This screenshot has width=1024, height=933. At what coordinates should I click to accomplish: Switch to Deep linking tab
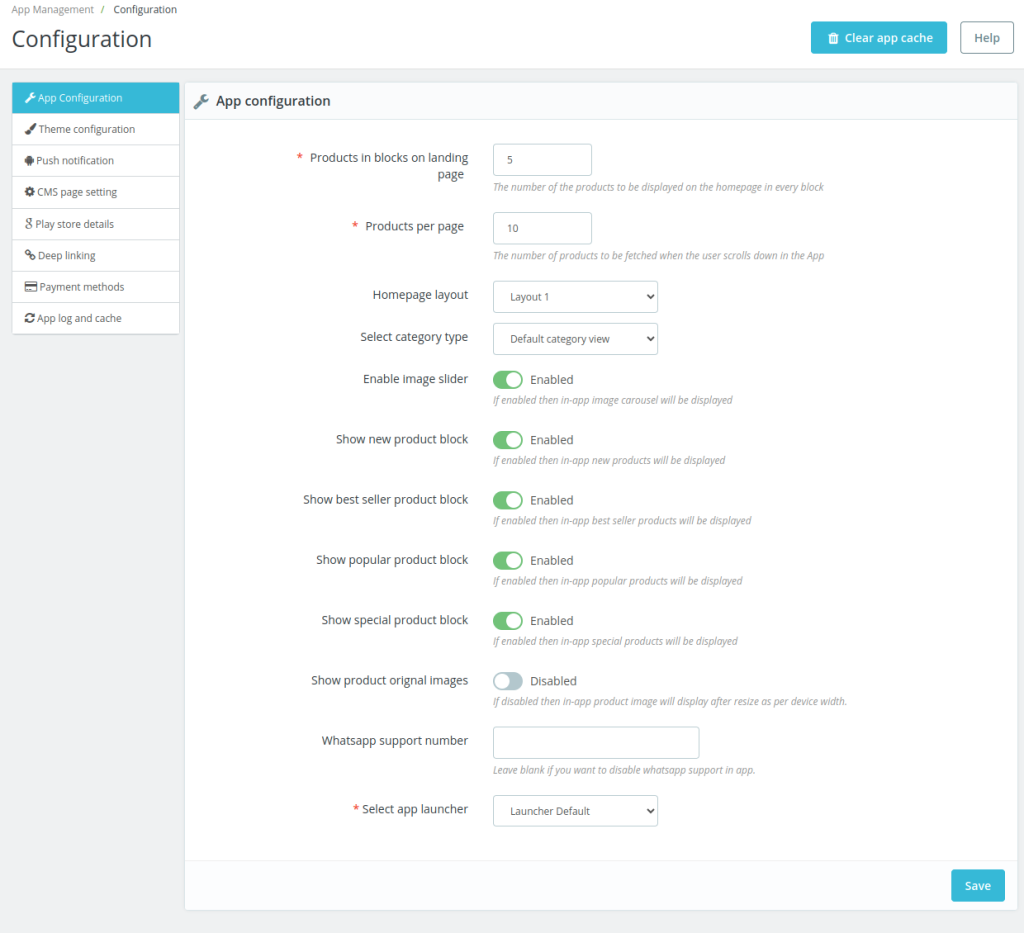95,255
